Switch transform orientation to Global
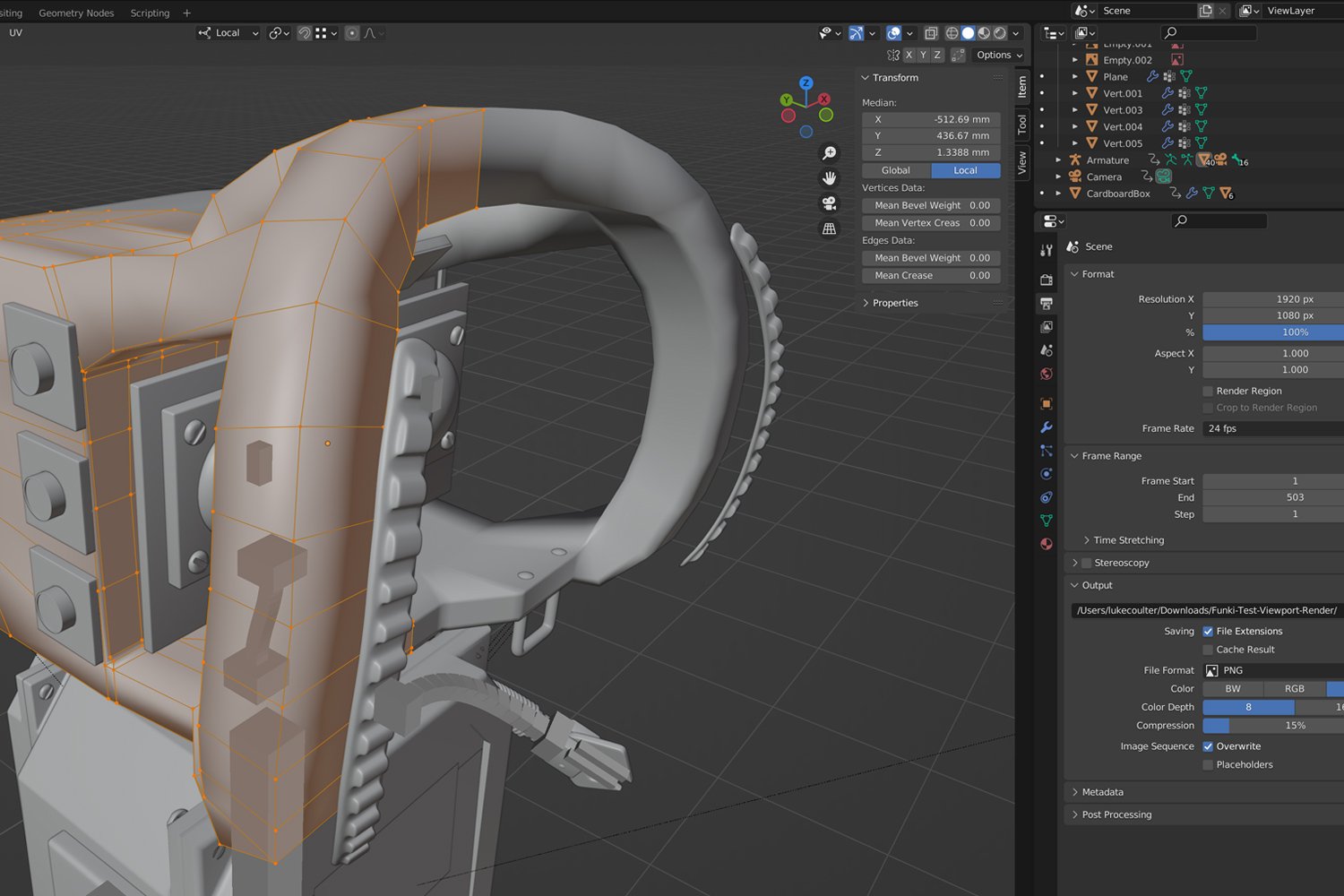Screen dimensions: 1344x896 (x=895, y=169)
